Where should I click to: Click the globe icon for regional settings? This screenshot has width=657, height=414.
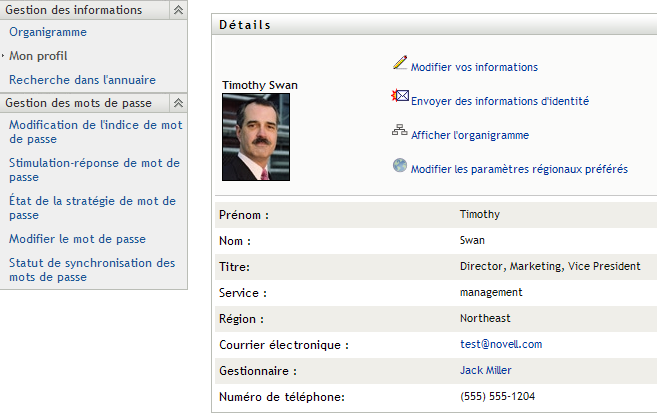(400, 166)
